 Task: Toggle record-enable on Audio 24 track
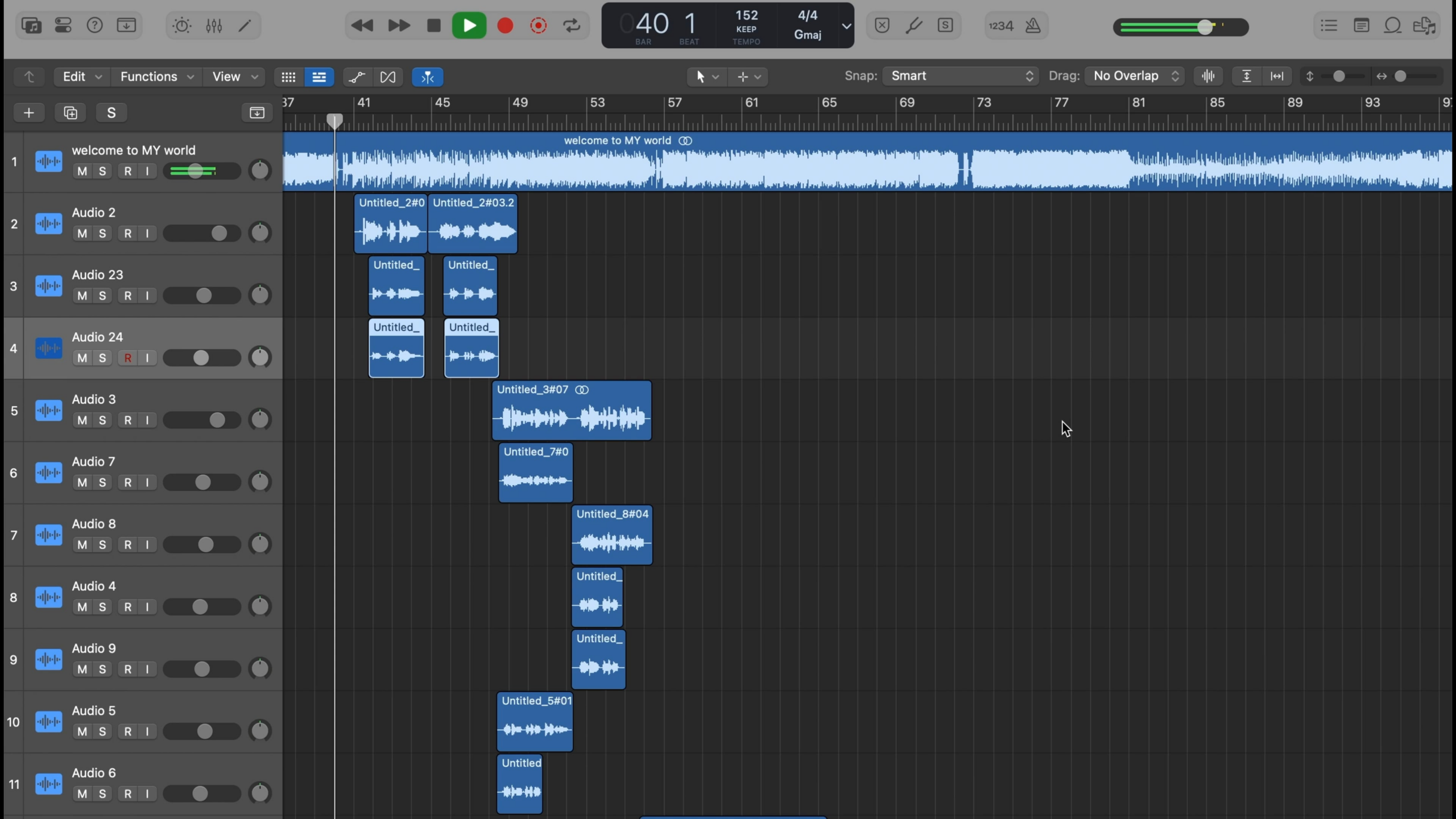click(x=127, y=358)
